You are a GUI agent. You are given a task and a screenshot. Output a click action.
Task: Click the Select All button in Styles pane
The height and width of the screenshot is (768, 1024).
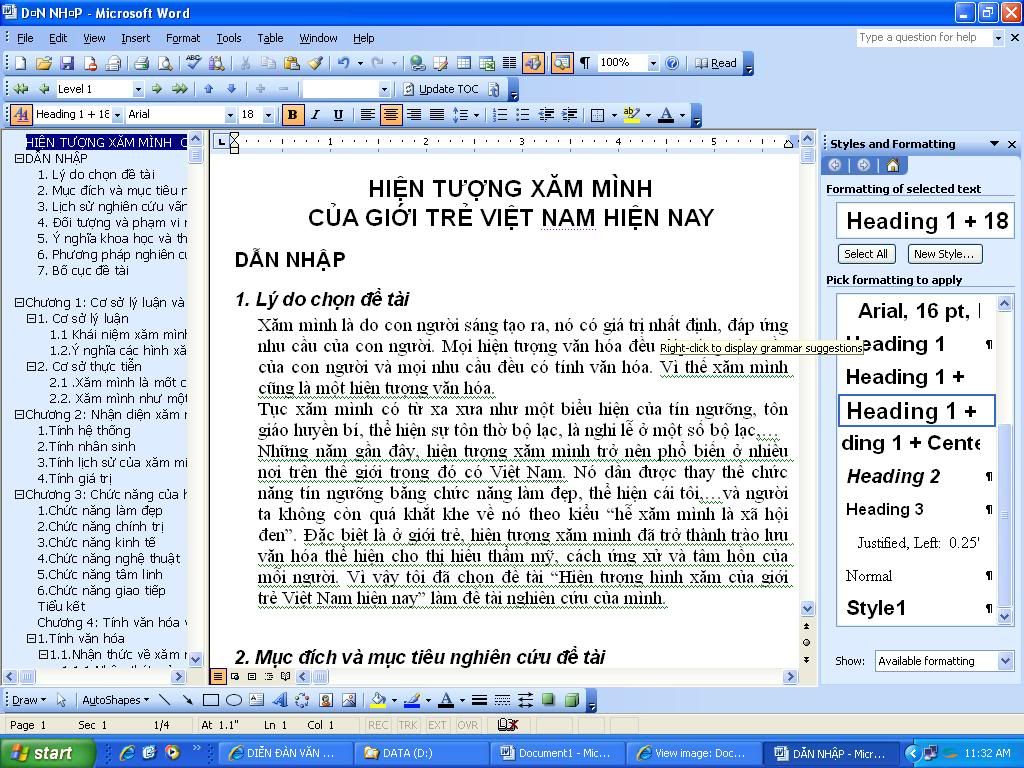(866, 254)
